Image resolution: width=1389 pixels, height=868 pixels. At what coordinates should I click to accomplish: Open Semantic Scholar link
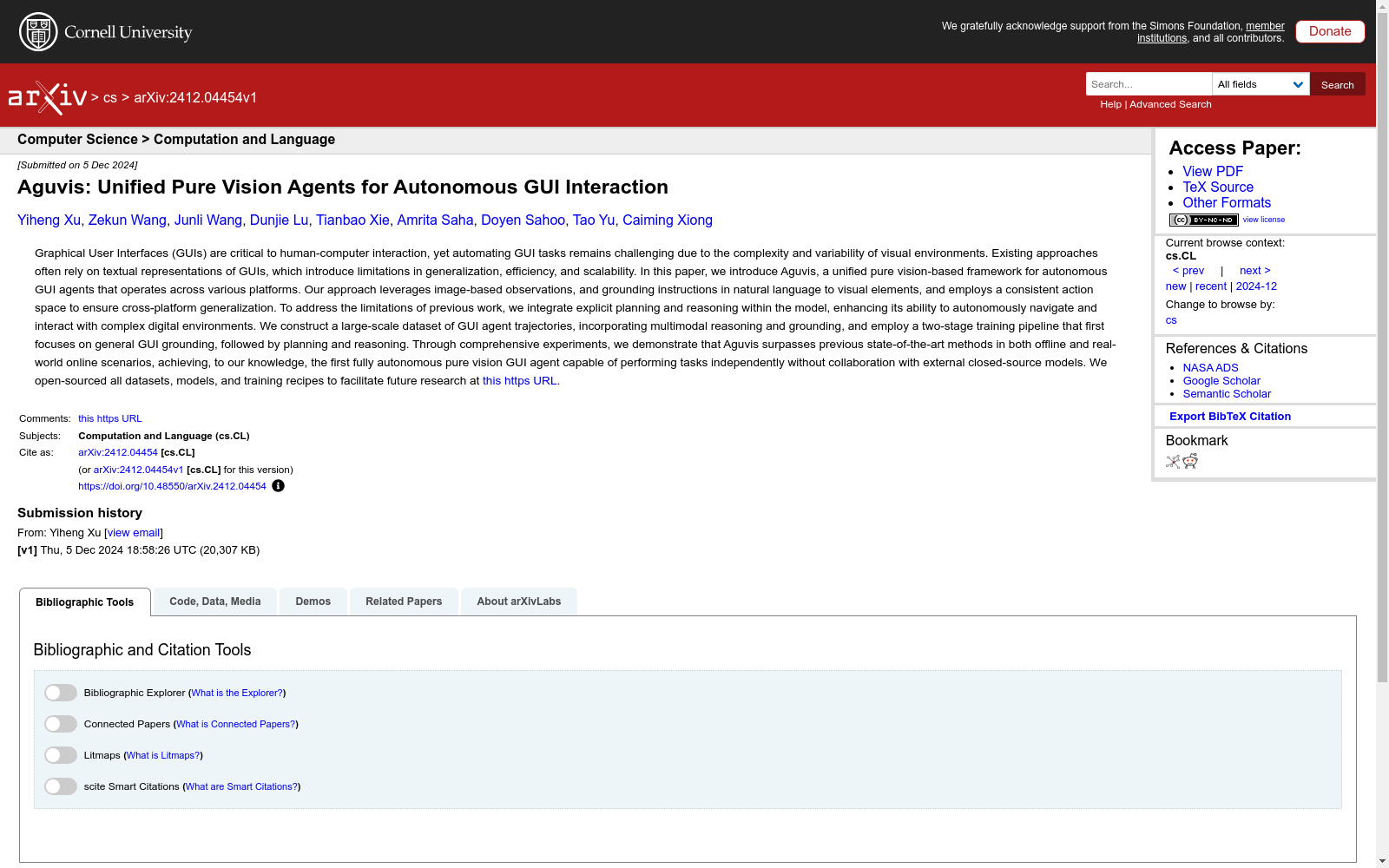1227,394
